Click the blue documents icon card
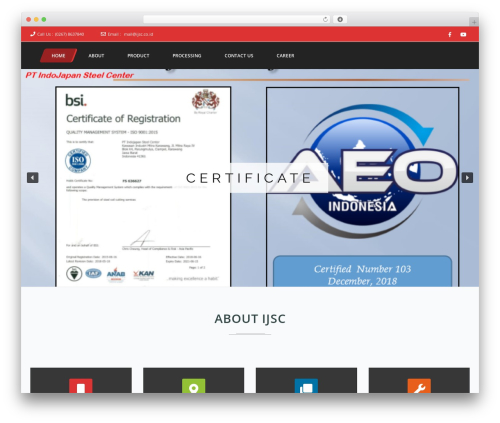 [x=306, y=386]
